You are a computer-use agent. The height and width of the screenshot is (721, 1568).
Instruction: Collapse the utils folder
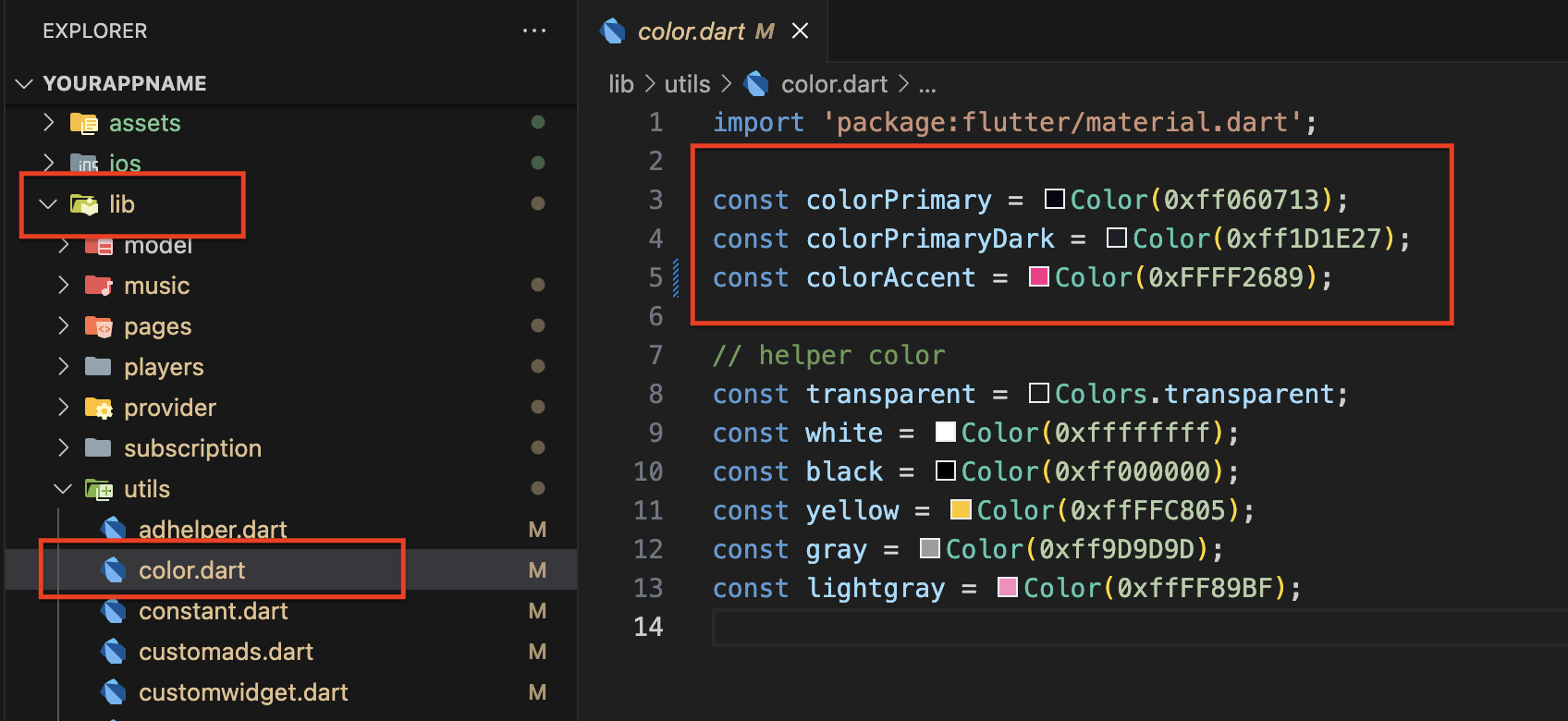64,489
